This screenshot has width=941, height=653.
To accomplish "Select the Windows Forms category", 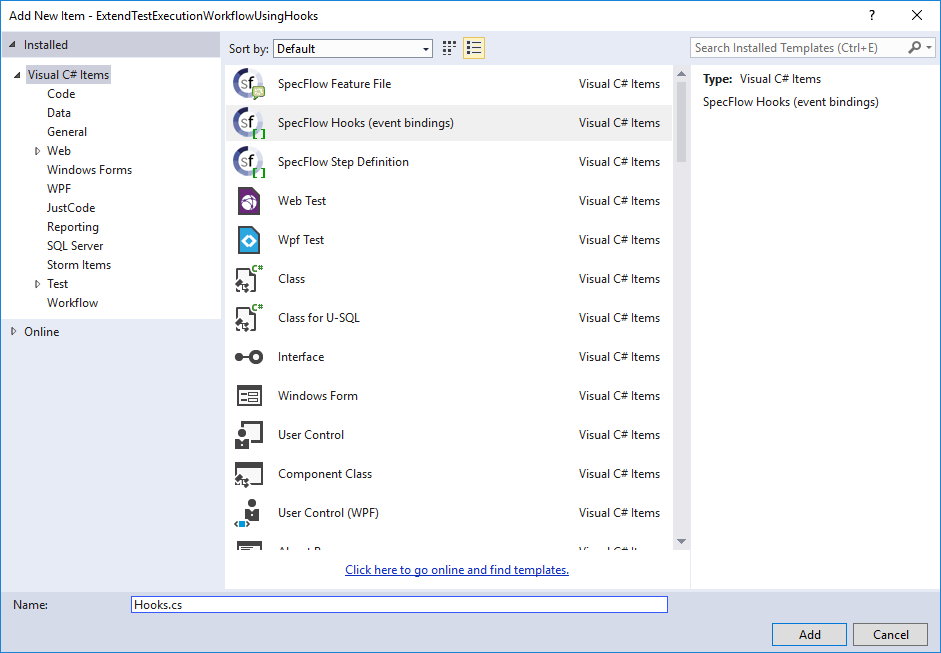I will (89, 169).
